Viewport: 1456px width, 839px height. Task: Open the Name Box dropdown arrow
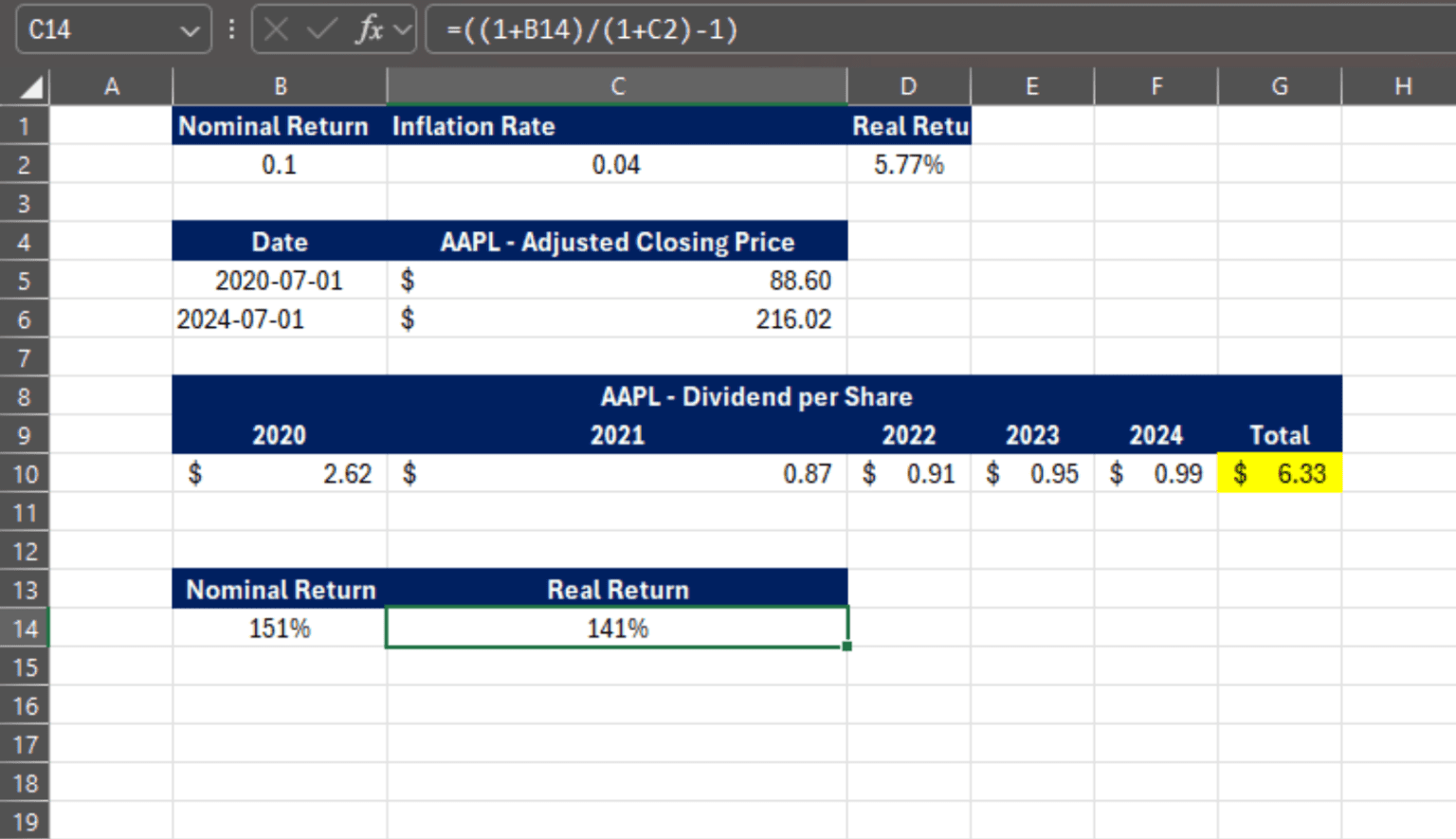point(190,28)
